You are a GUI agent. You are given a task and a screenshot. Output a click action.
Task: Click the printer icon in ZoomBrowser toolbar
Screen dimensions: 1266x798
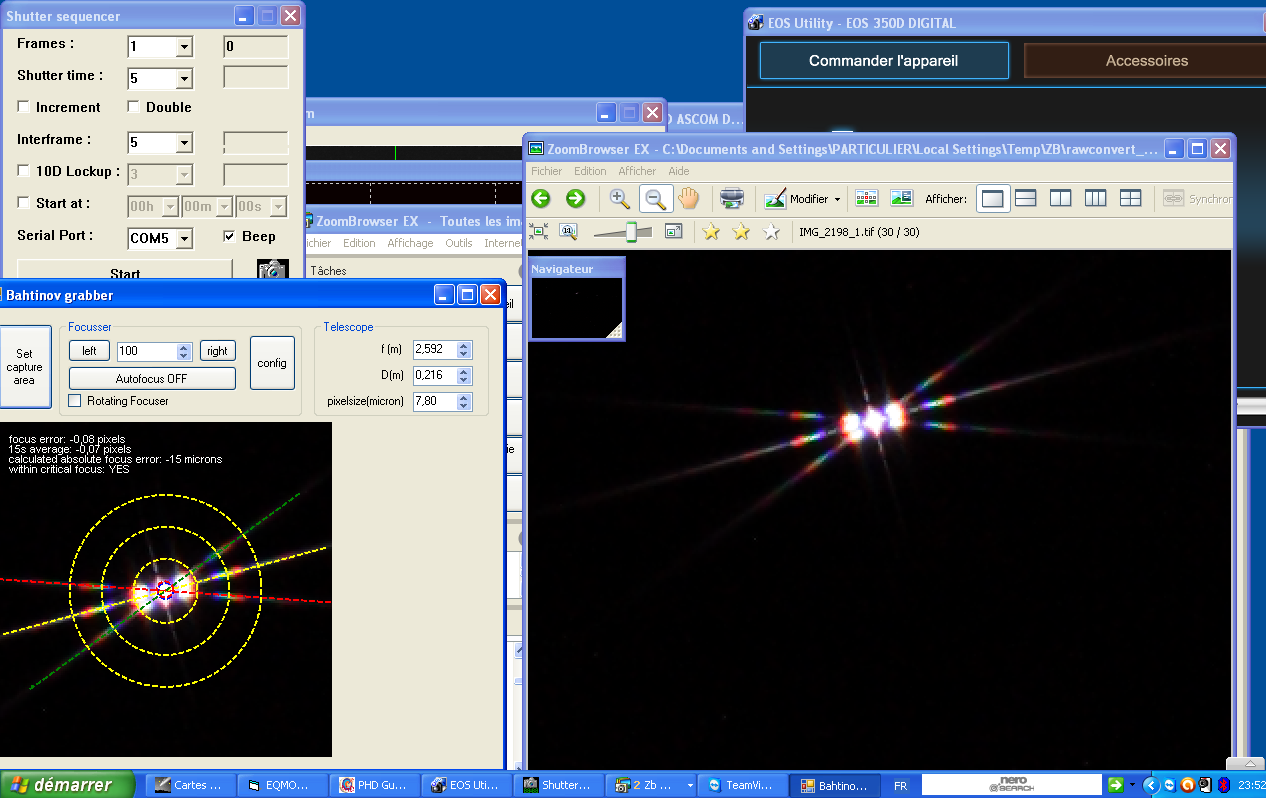pyautogui.click(x=733, y=198)
